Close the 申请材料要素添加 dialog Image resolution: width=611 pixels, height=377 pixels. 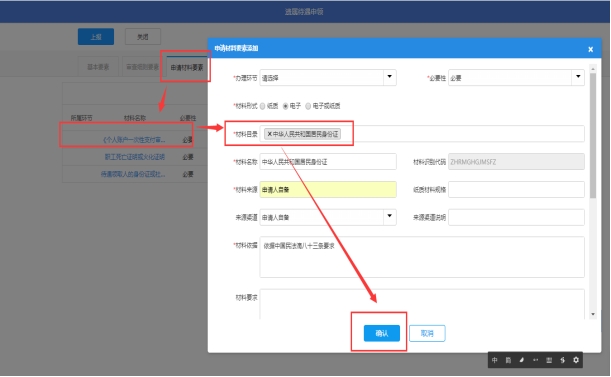tap(590, 49)
